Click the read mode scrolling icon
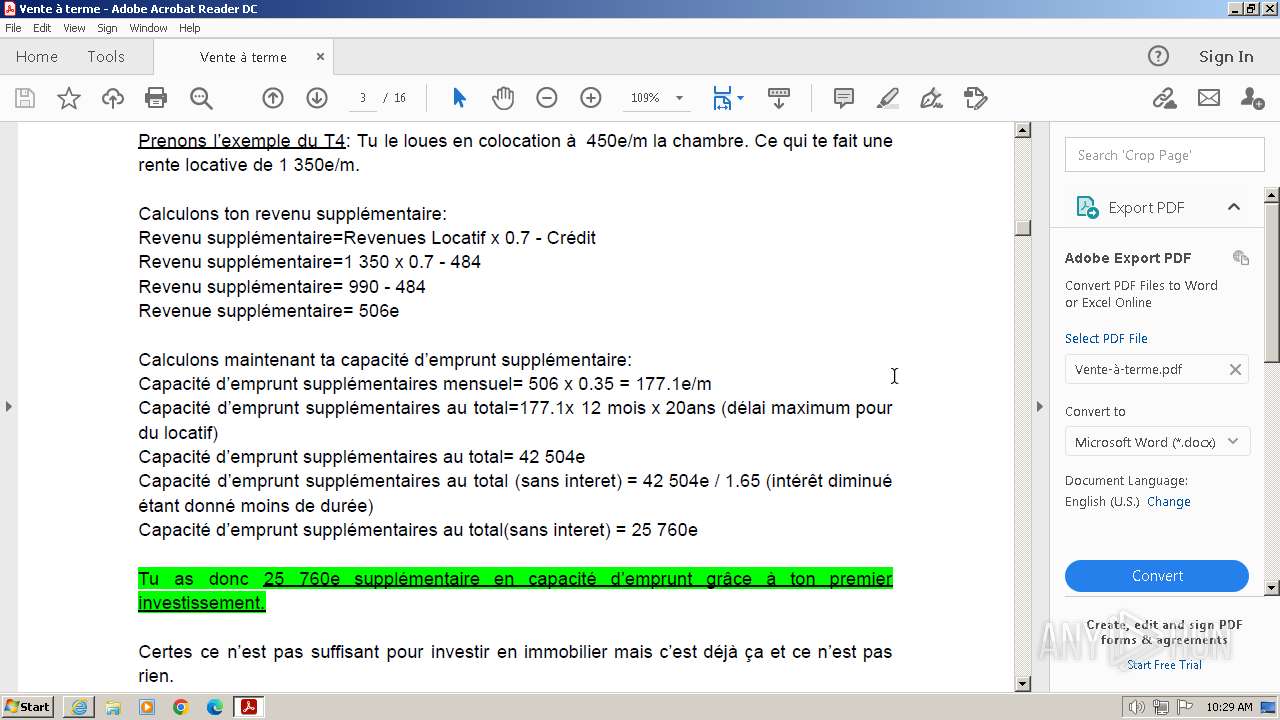Viewport: 1280px width, 720px height. (779, 98)
